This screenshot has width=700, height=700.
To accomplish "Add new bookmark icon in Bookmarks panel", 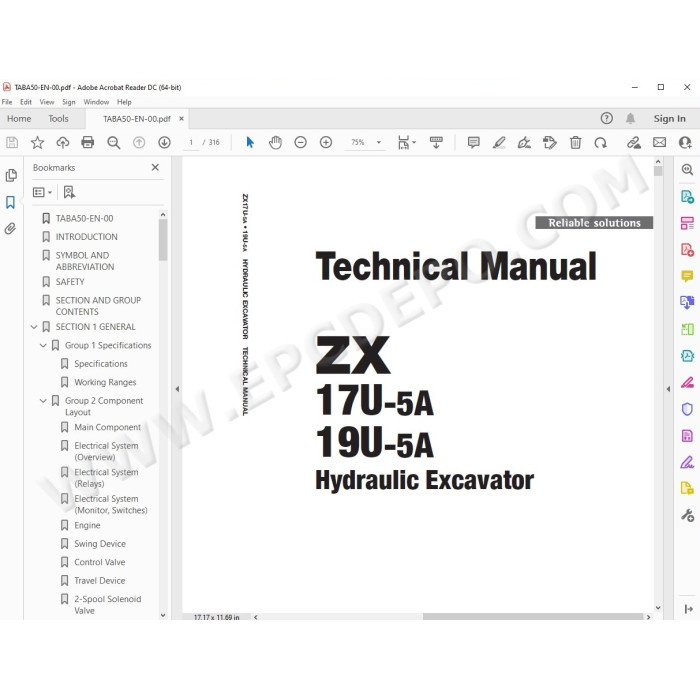I will coord(69,192).
